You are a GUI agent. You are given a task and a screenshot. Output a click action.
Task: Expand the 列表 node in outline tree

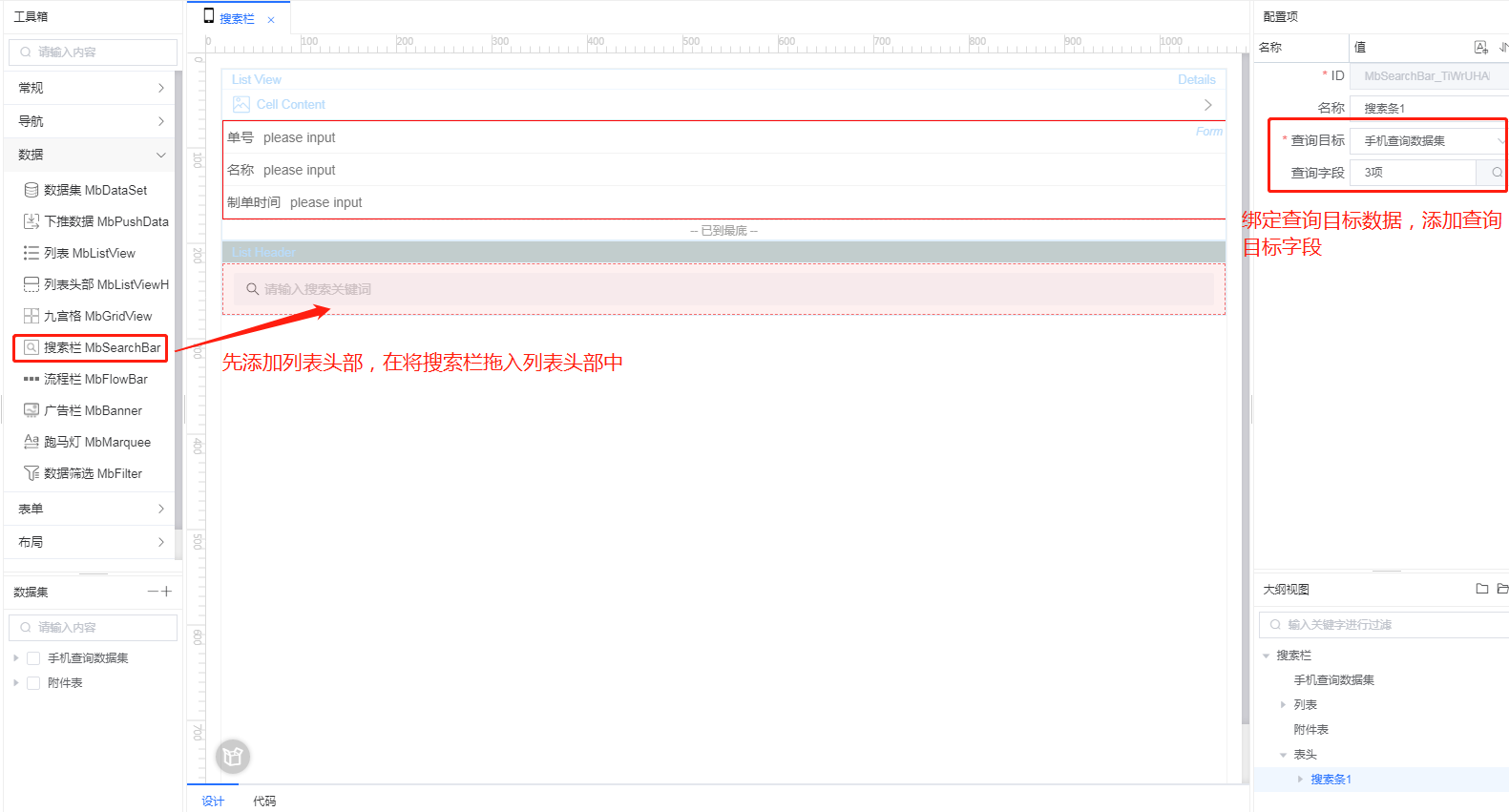tap(1283, 705)
